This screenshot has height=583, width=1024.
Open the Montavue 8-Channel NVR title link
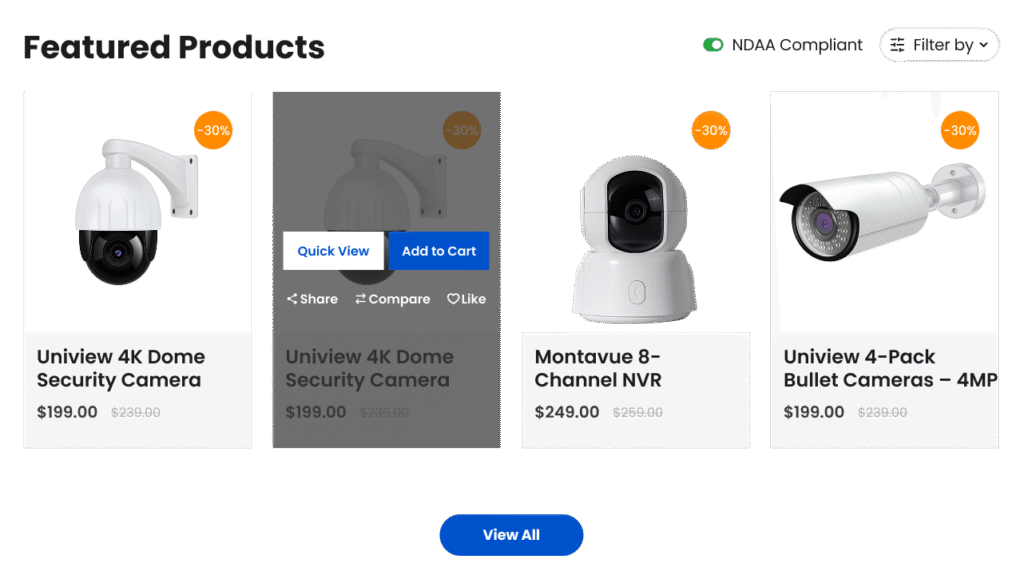click(x=598, y=368)
